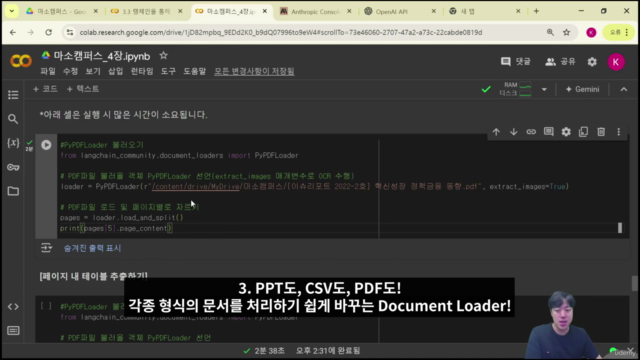Open more cell actions menu
640x360 pixels.
click(618, 132)
